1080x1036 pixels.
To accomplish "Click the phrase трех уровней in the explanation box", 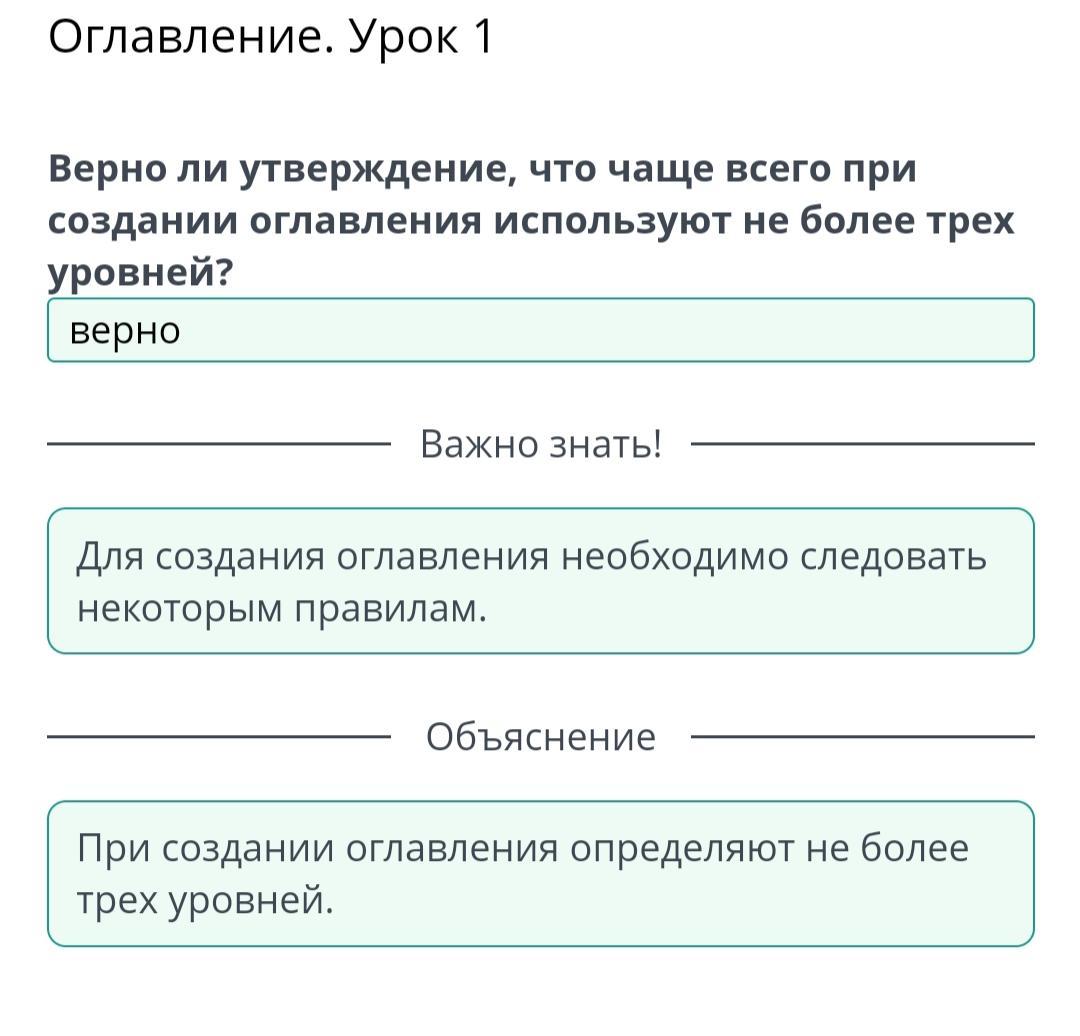I will pos(205,901).
